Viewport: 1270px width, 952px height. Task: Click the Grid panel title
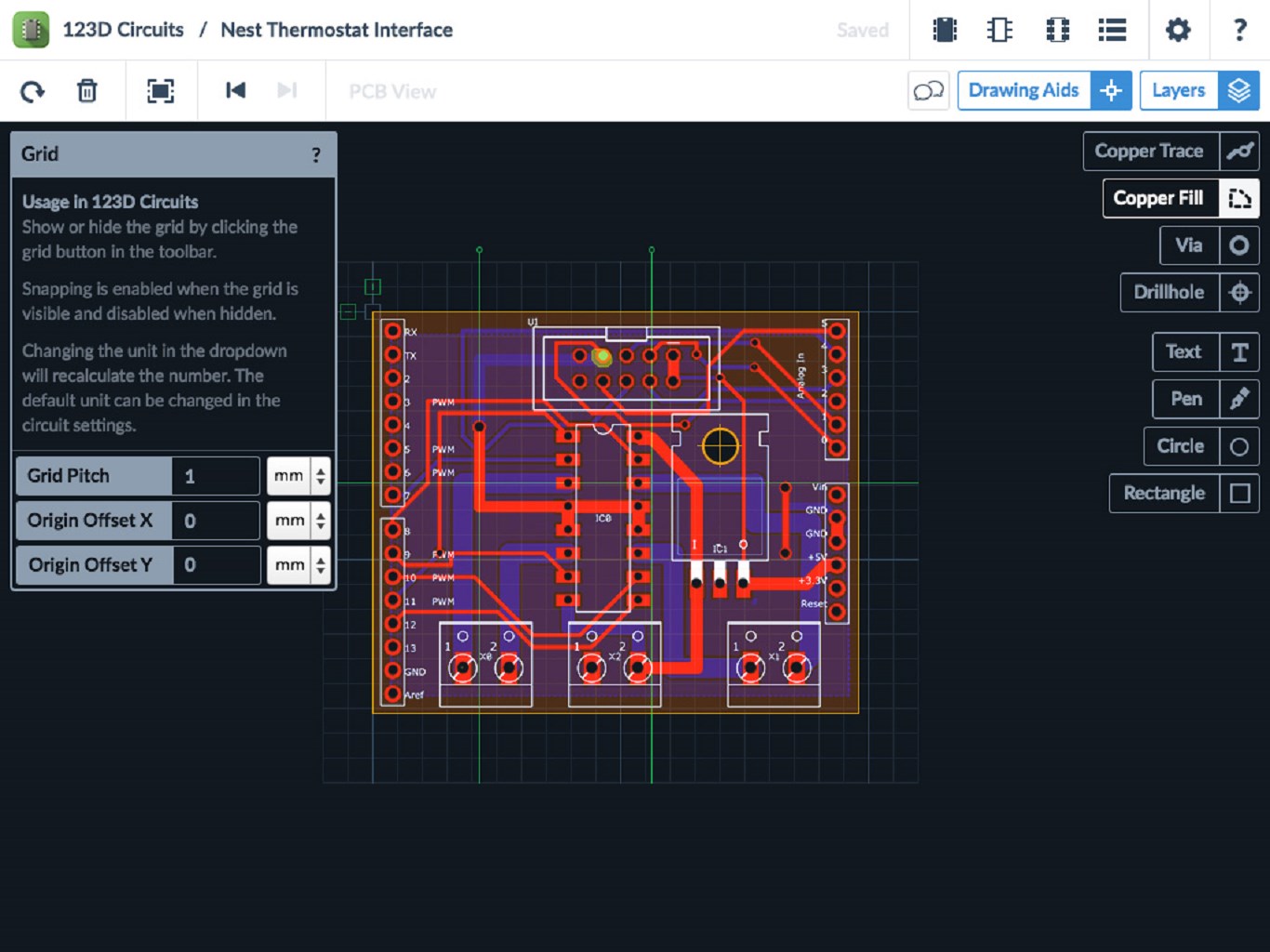pyautogui.click(x=40, y=154)
